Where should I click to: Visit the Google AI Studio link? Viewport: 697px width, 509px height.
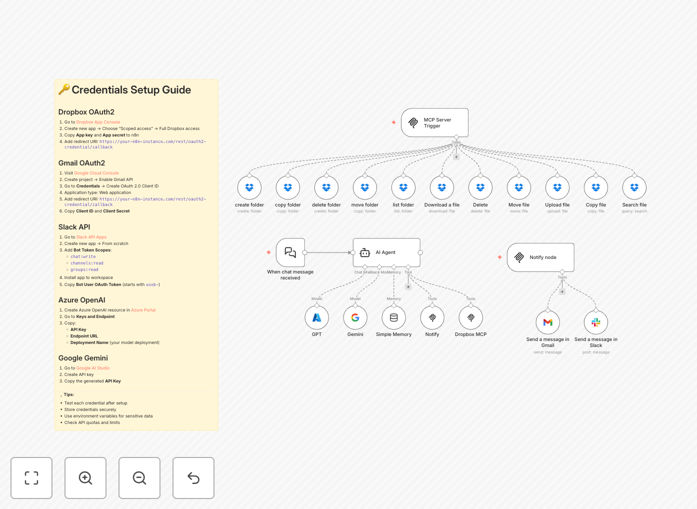coord(93,368)
